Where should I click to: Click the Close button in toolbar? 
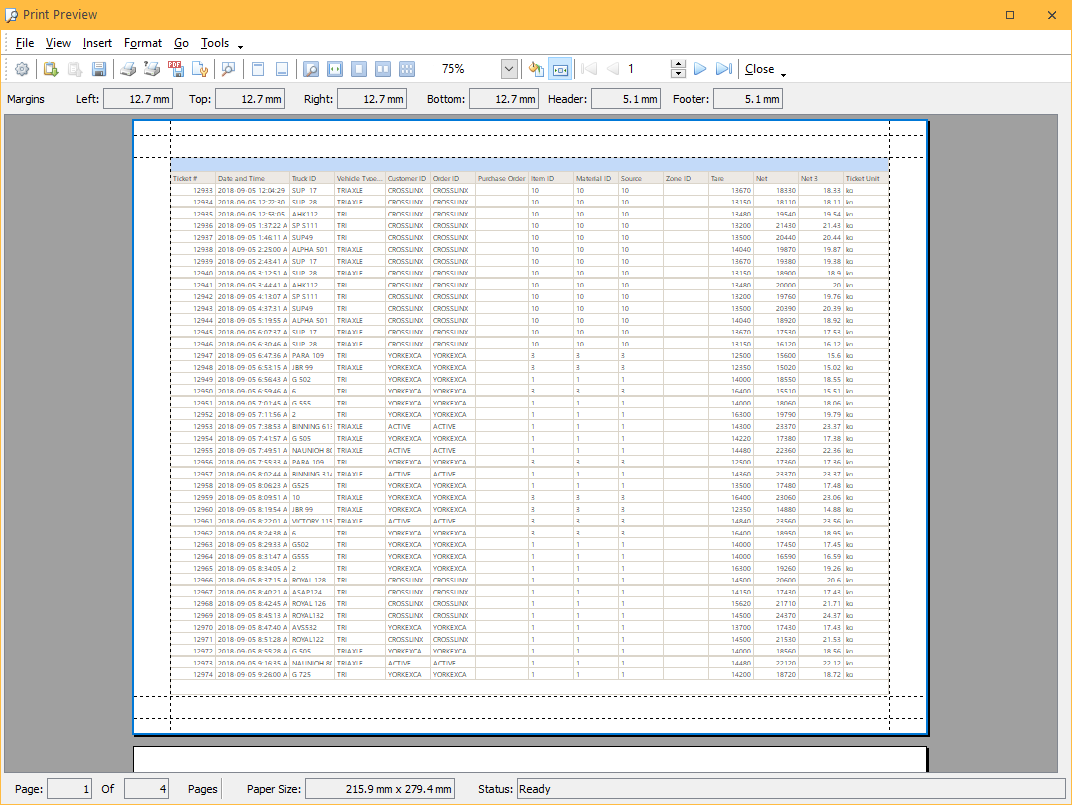(x=759, y=69)
